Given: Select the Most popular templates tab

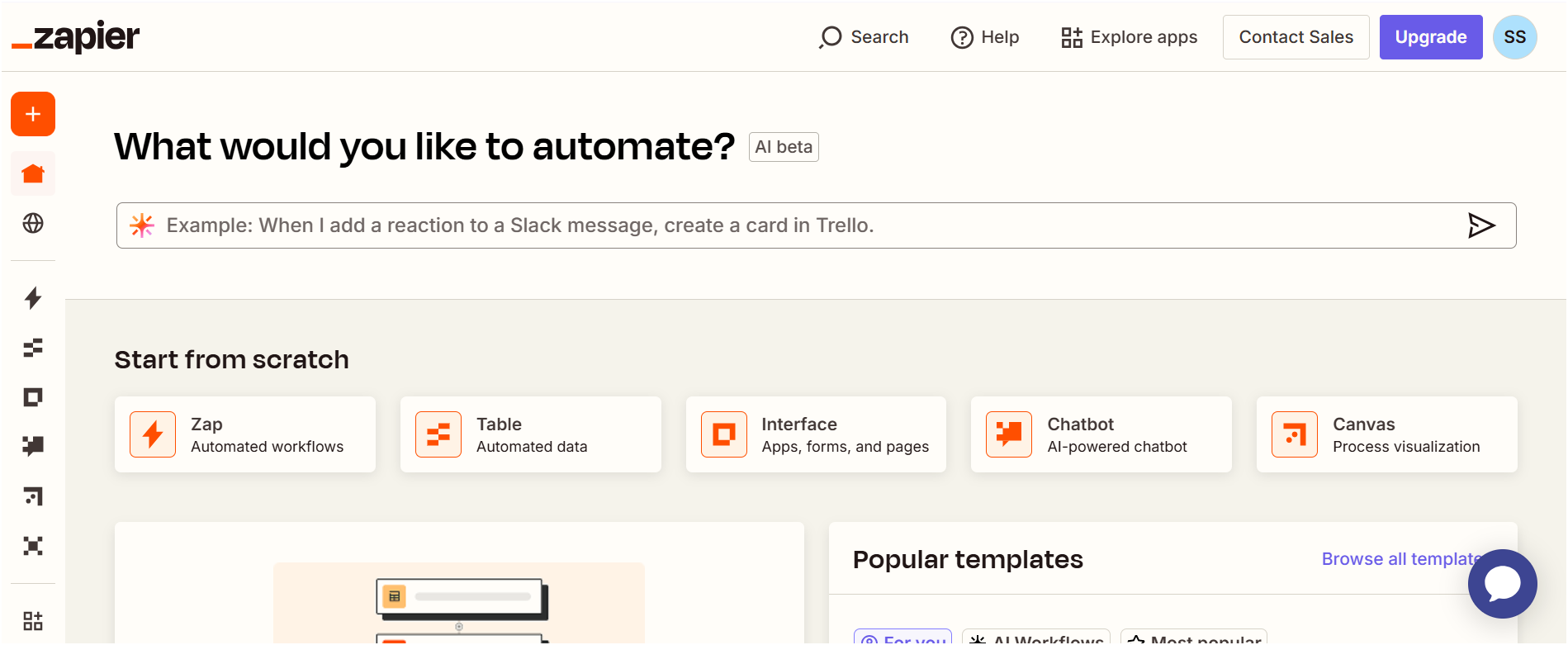Looking at the screenshot, I should point(1194,637).
